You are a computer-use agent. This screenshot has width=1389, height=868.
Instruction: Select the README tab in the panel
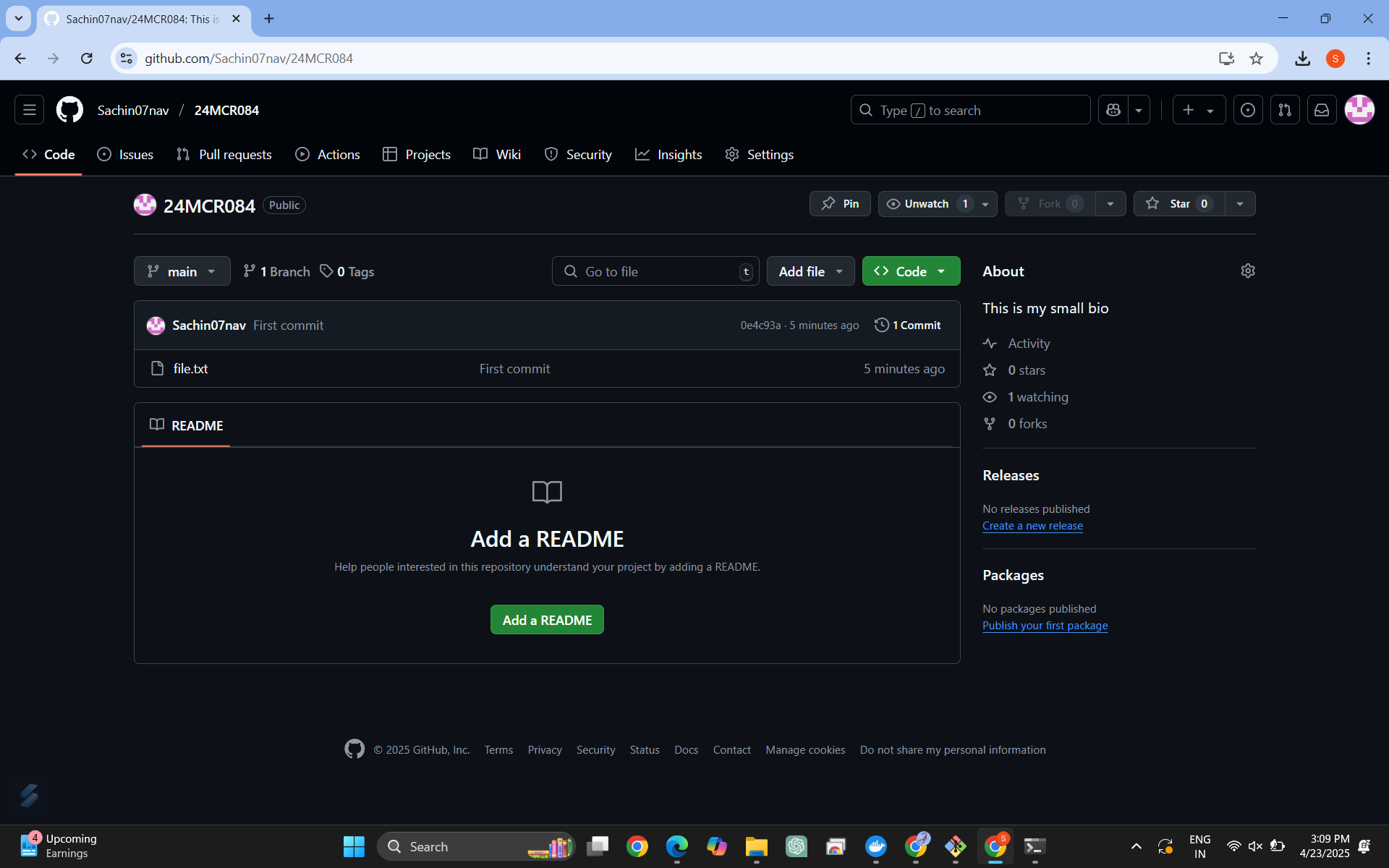186,425
